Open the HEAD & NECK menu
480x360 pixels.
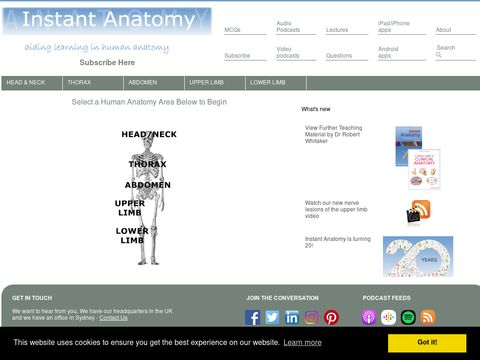32,83
